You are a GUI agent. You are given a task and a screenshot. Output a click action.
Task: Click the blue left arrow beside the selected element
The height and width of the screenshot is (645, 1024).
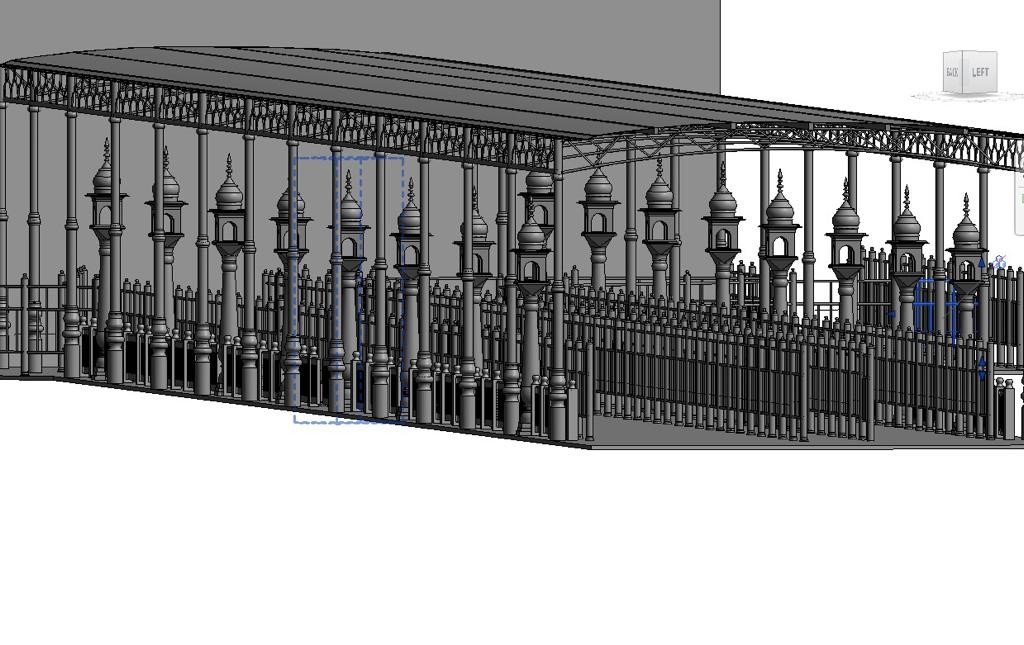click(892, 314)
